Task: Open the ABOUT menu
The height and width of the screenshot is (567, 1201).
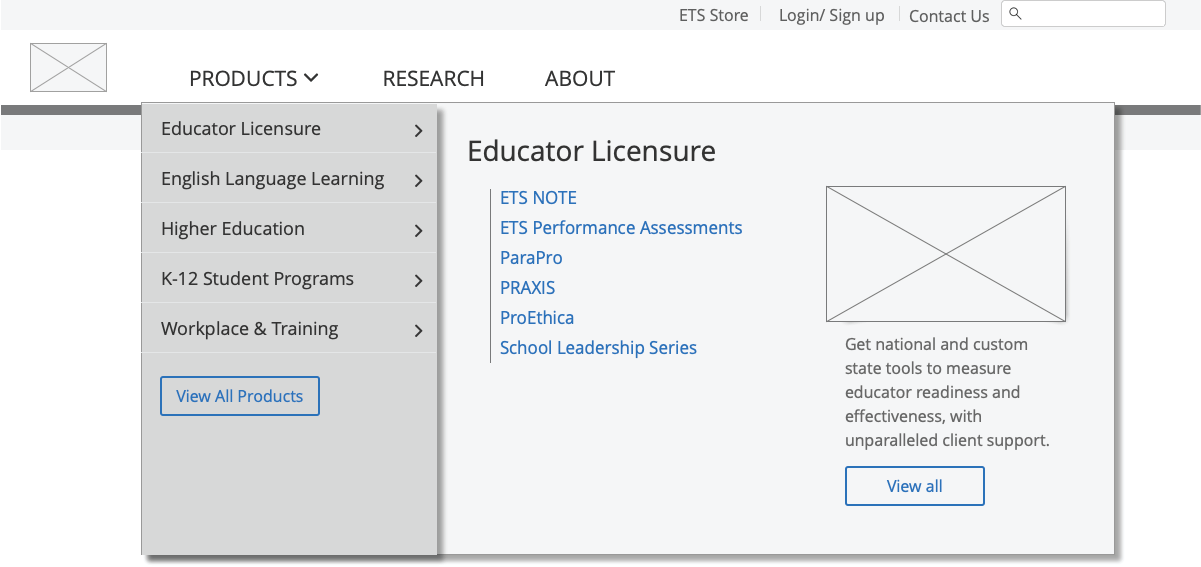Action: click(x=580, y=78)
